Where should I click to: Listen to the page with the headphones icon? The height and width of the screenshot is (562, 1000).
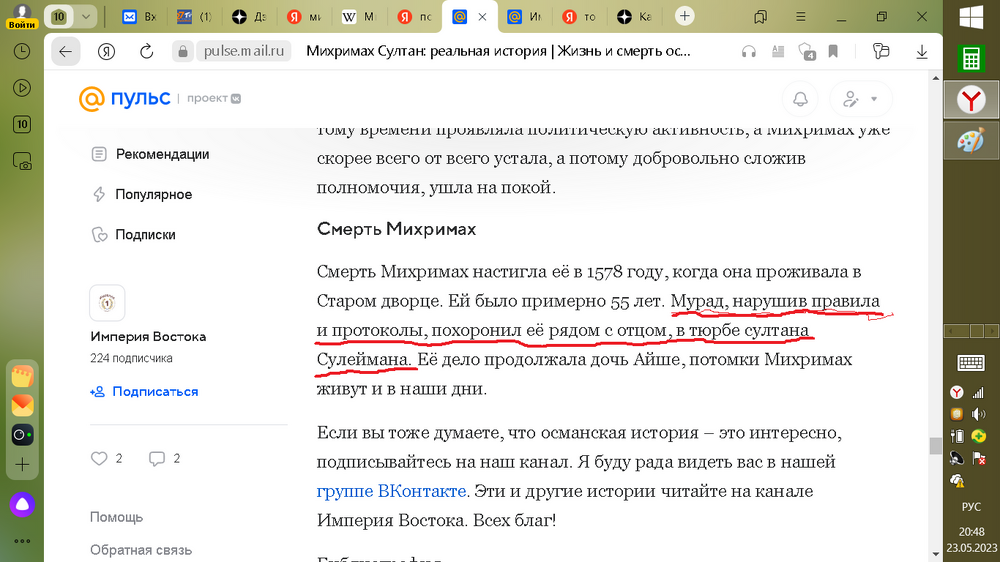pyautogui.click(x=749, y=52)
